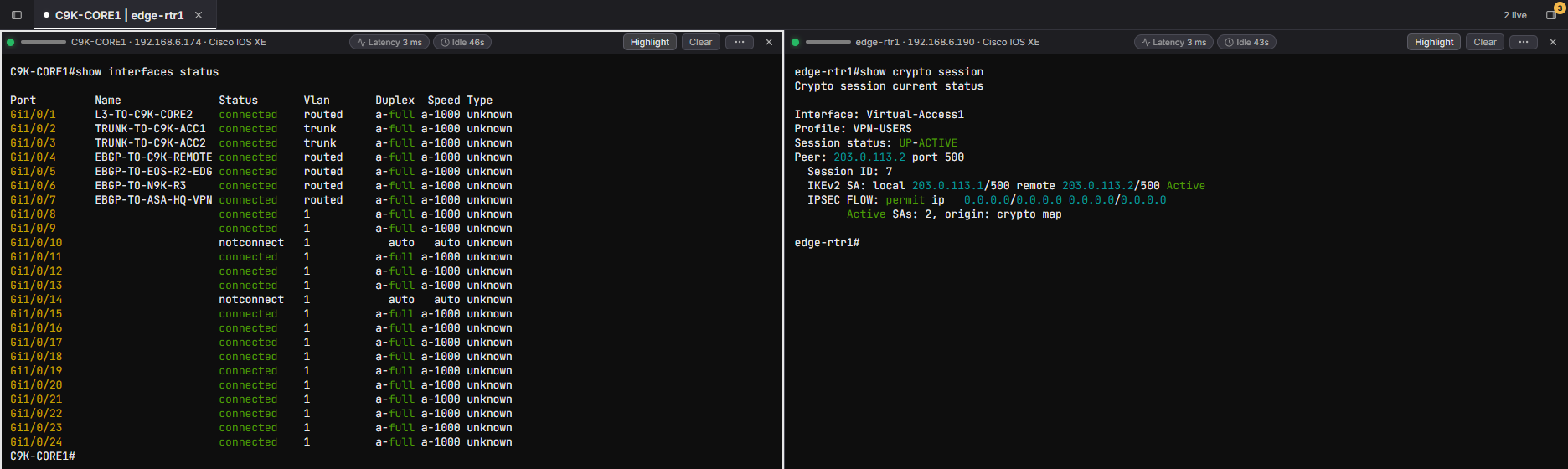The image size is (1568, 469).
Task: Click Idle 43s chip in edge-rtr1 pane
Action: pos(1246,42)
